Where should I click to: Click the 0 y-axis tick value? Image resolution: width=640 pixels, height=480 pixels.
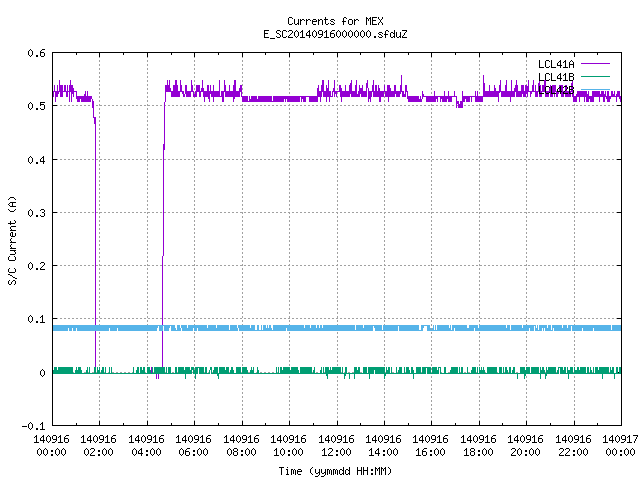42,373
